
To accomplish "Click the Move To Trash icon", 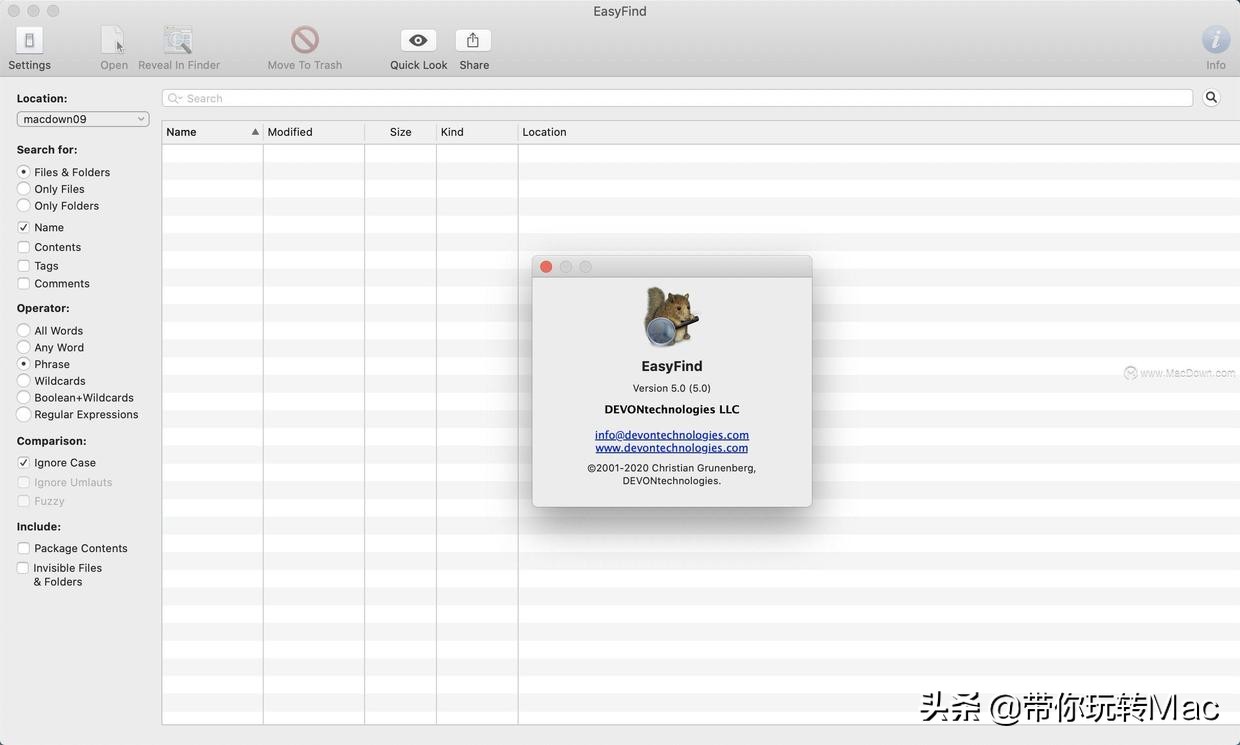I will click(x=305, y=40).
